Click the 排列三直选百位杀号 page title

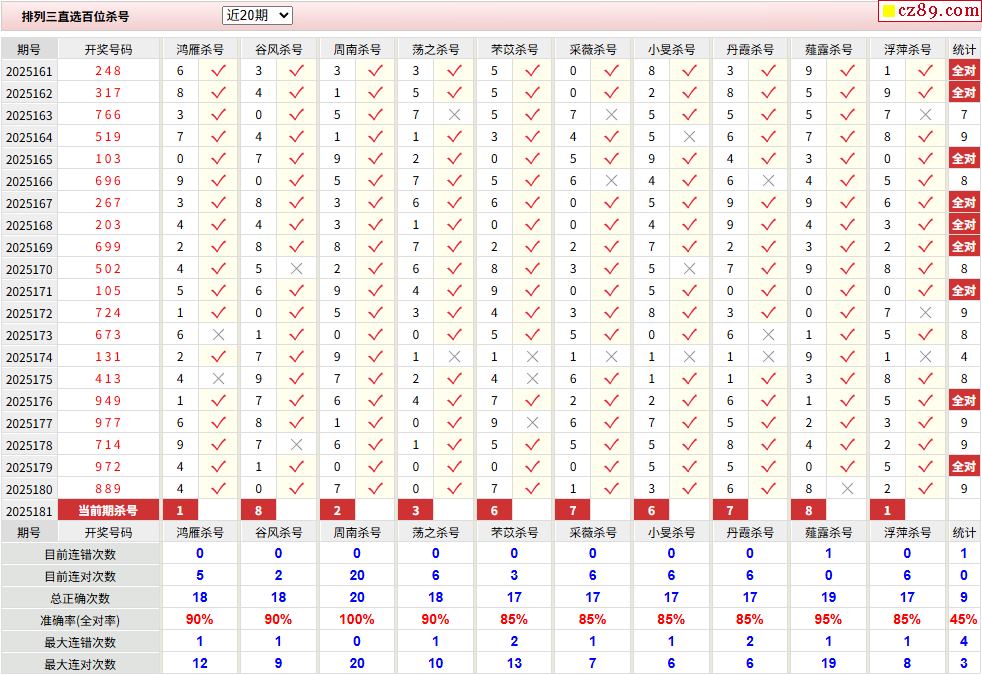[x=75, y=17]
